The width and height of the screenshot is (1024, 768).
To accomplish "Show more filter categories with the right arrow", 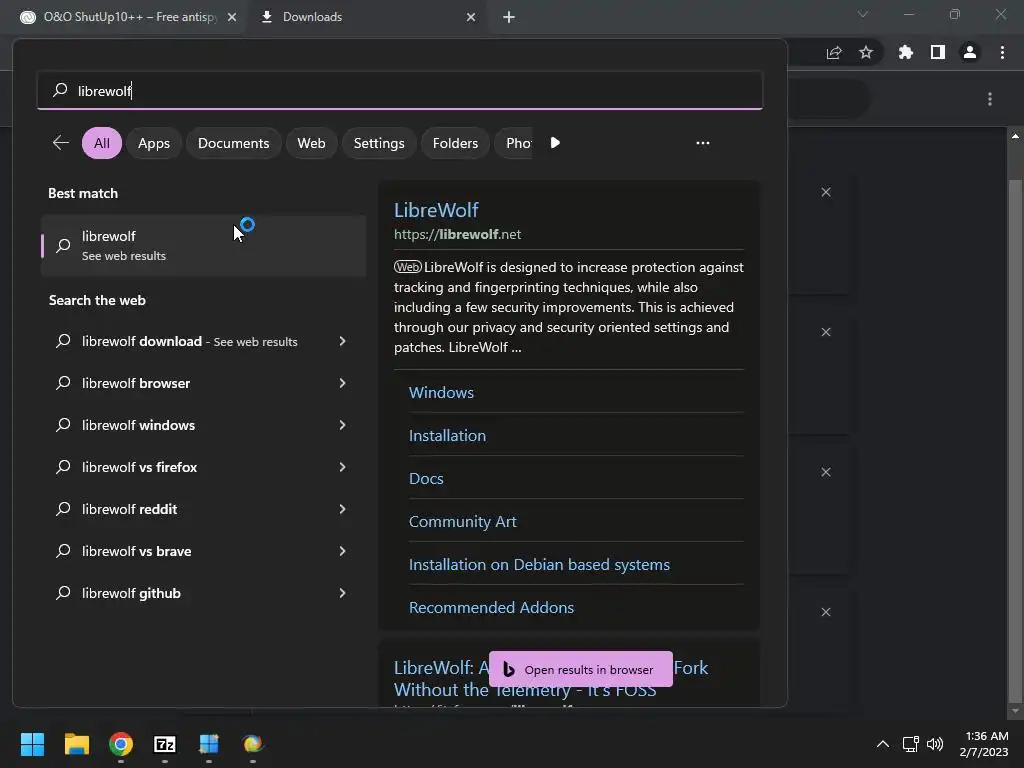I will pyautogui.click(x=555, y=143).
